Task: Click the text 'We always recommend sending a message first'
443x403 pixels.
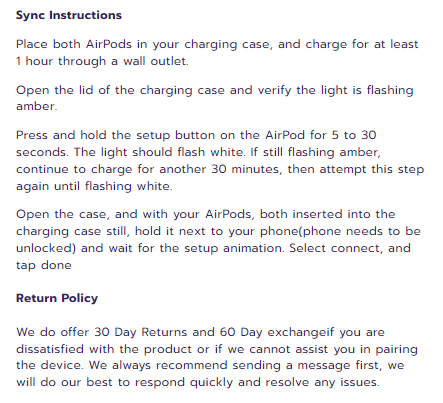Action: pyautogui.click(x=235, y=366)
